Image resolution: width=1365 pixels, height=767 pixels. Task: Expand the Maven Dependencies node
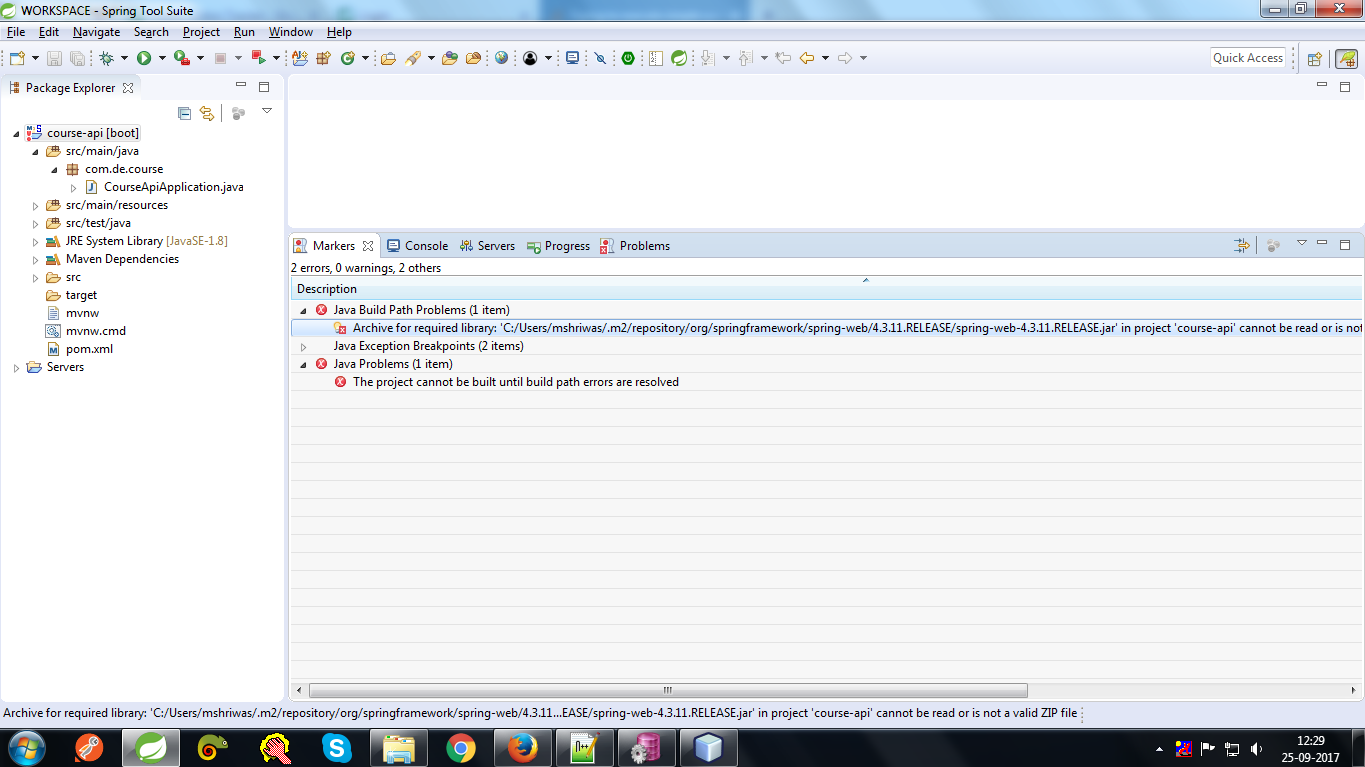[x=36, y=259]
